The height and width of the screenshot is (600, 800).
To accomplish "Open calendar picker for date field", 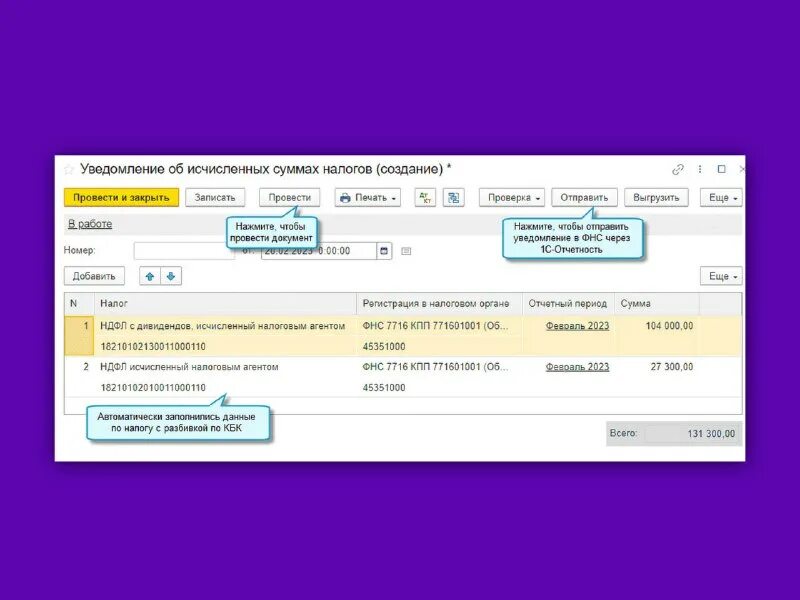I will tap(384, 251).
